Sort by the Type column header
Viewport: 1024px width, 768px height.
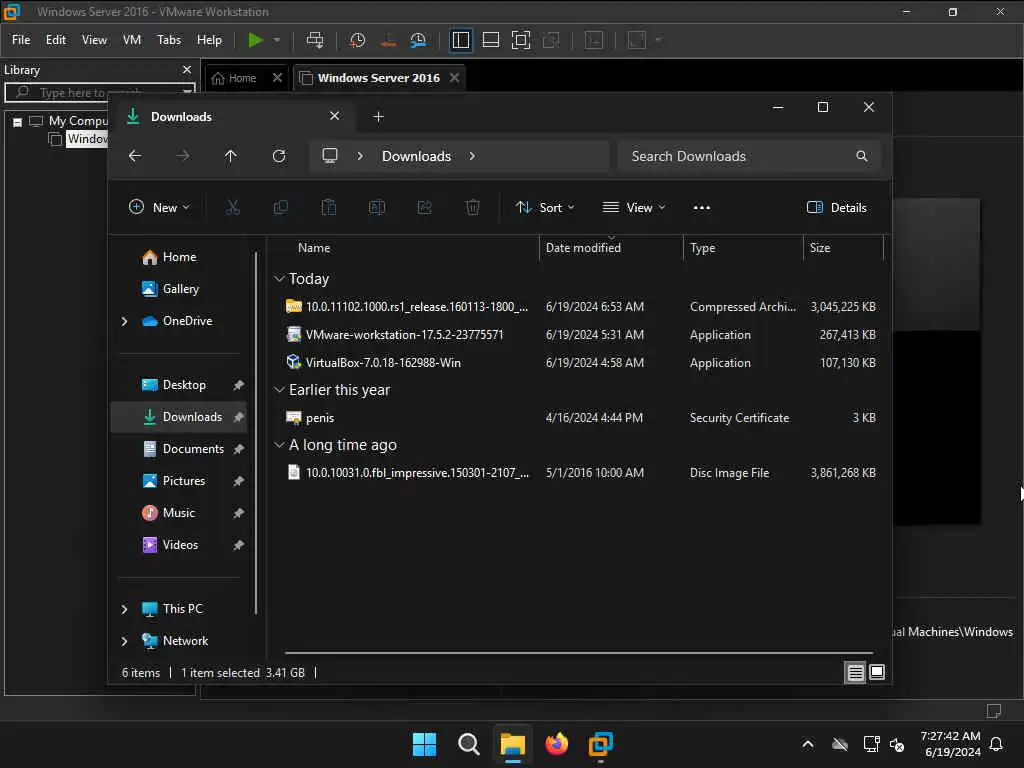pyautogui.click(x=703, y=248)
